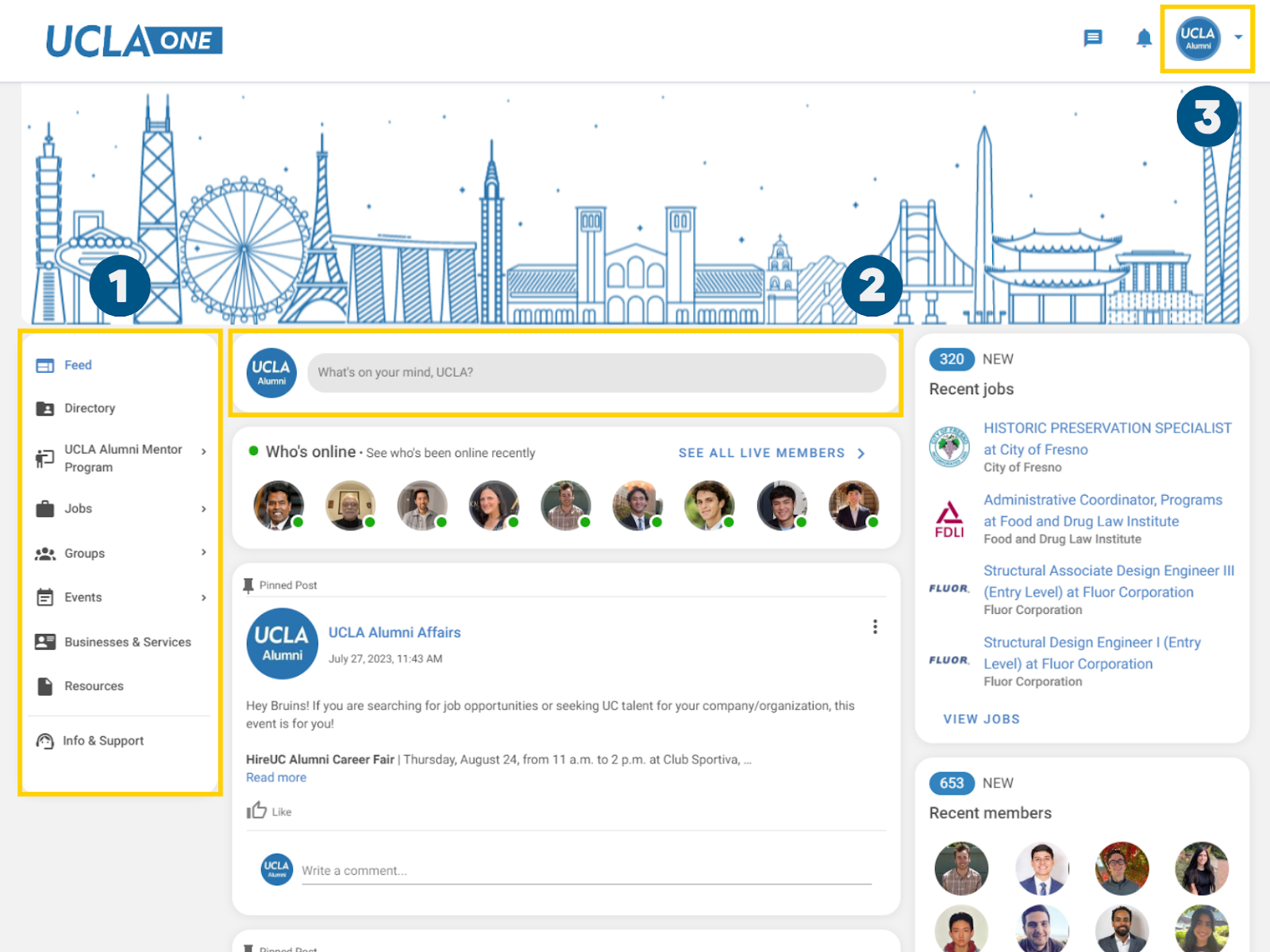
Task: Click the arrow next to See All Live Members
Action: 861,453
